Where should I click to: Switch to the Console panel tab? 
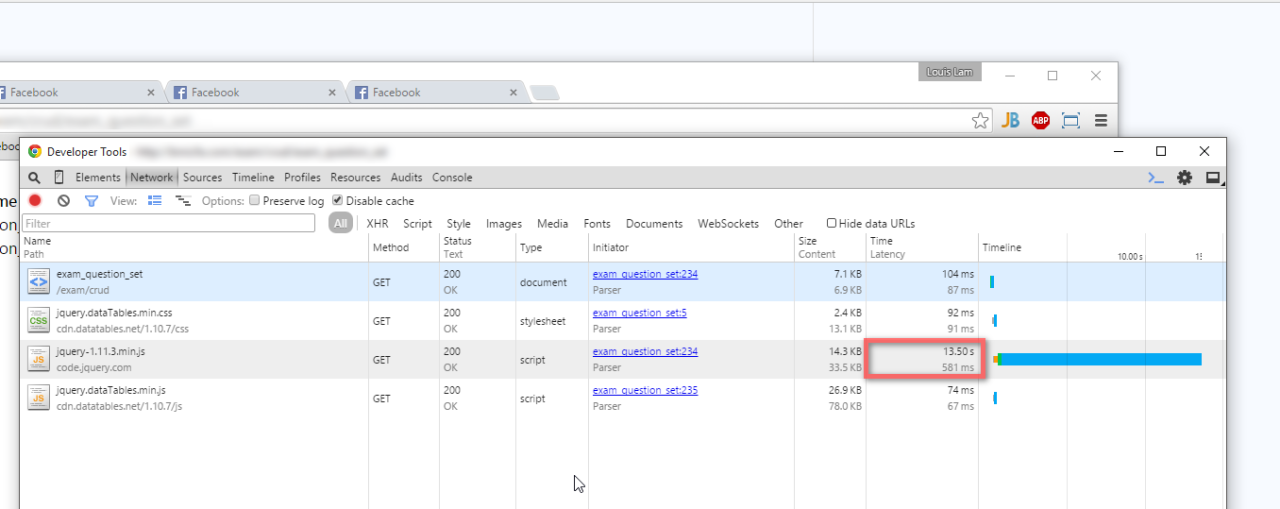pos(452,178)
